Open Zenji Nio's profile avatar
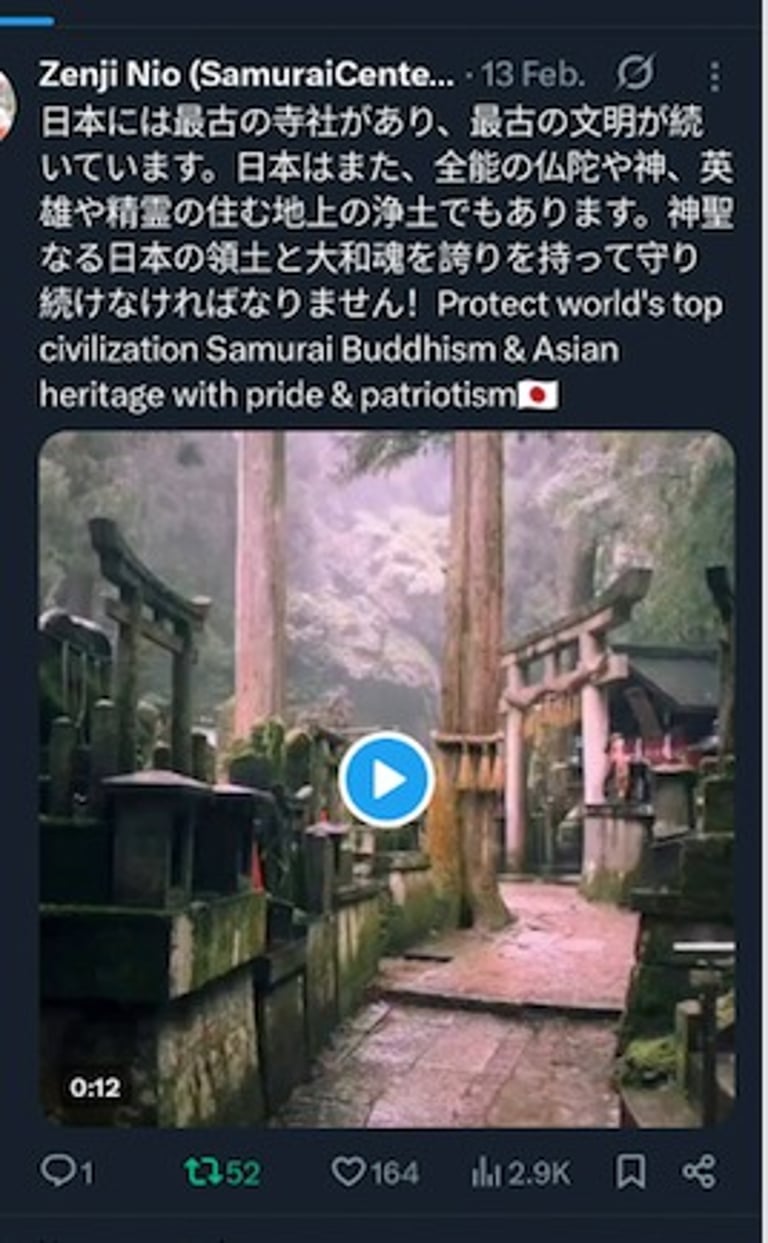The image size is (768, 1243). point(6,105)
